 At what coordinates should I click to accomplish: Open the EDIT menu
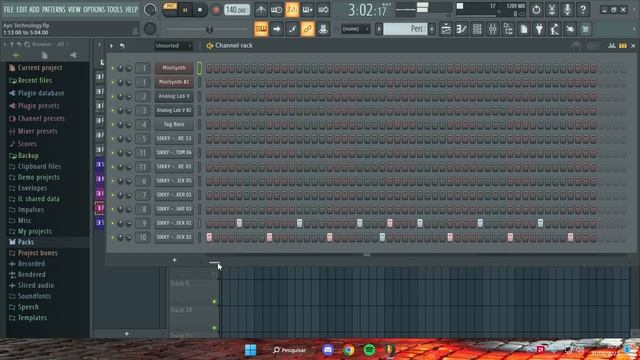click(22, 9)
